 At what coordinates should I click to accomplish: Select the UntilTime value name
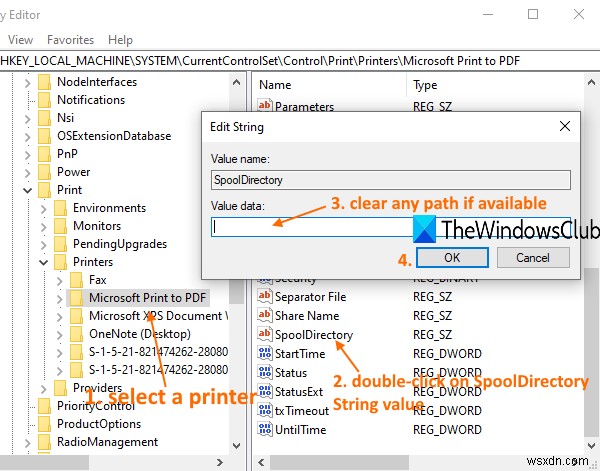pos(300,430)
